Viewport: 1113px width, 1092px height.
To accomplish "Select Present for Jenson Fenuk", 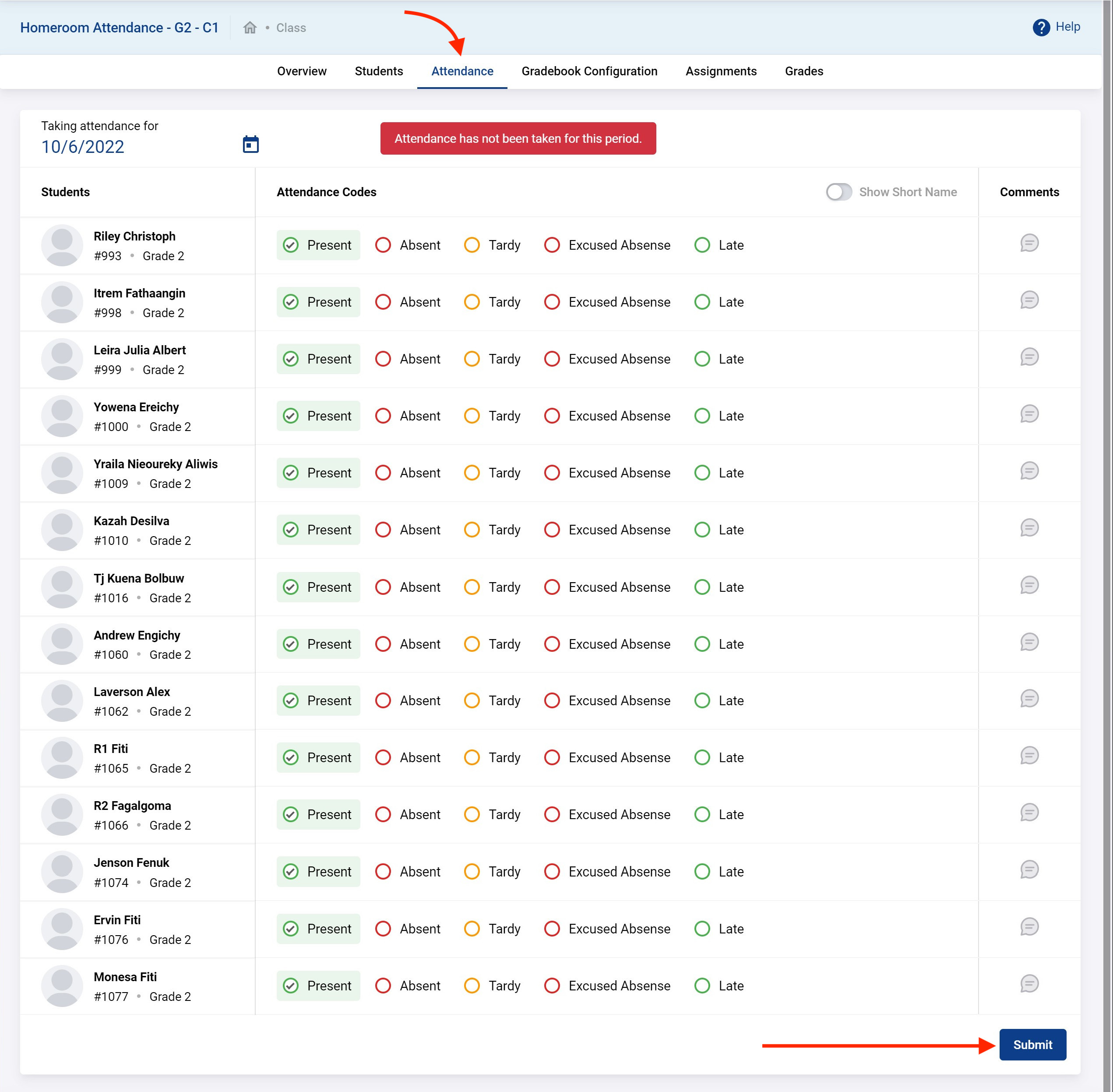I will coord(291,872).
